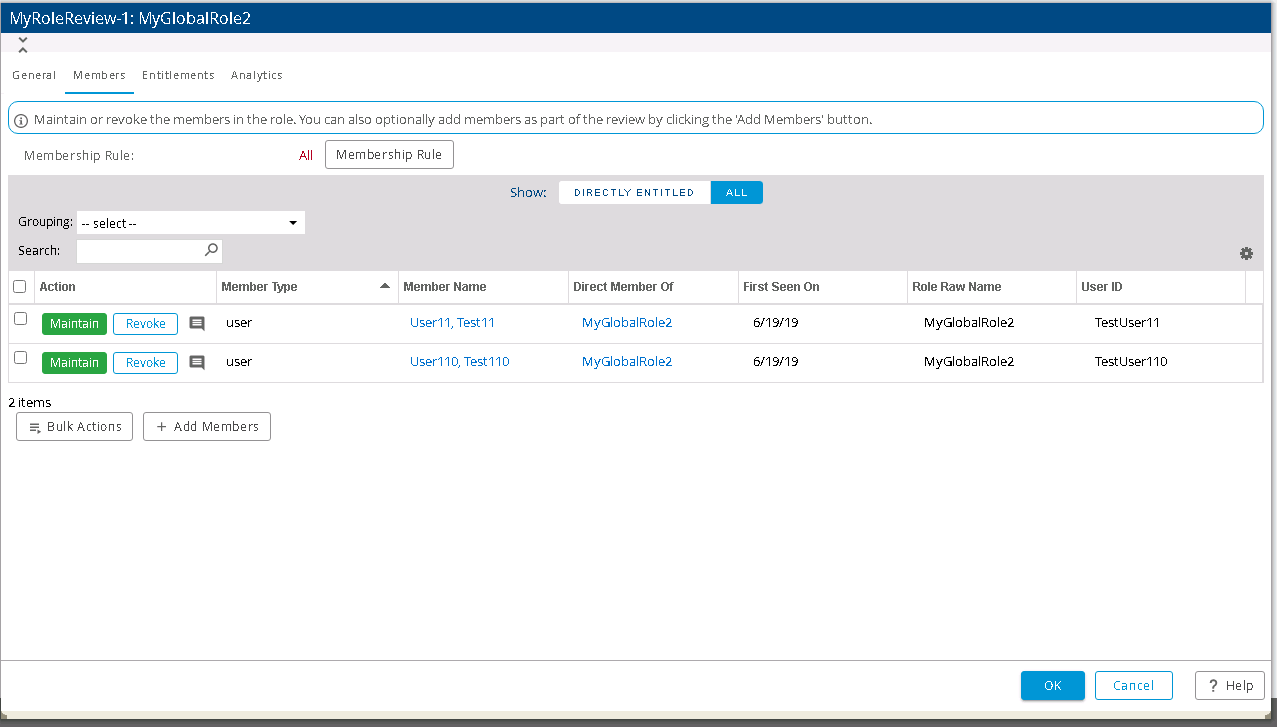This screenshot has height=727, width=1277.
Task: Click the info icon in the banner
Action: tap(21, 120)
